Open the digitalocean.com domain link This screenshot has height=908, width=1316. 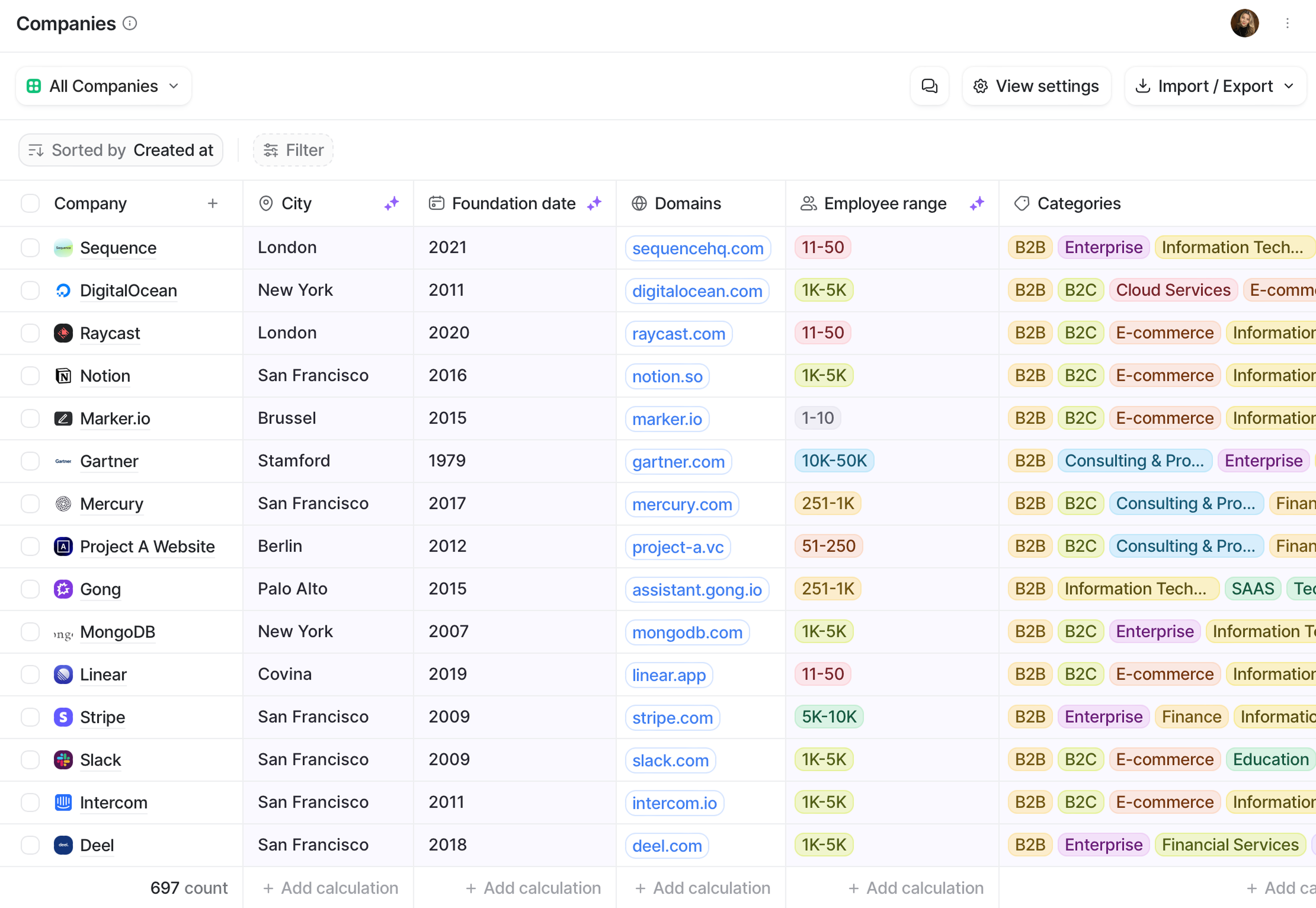[697, 291]
